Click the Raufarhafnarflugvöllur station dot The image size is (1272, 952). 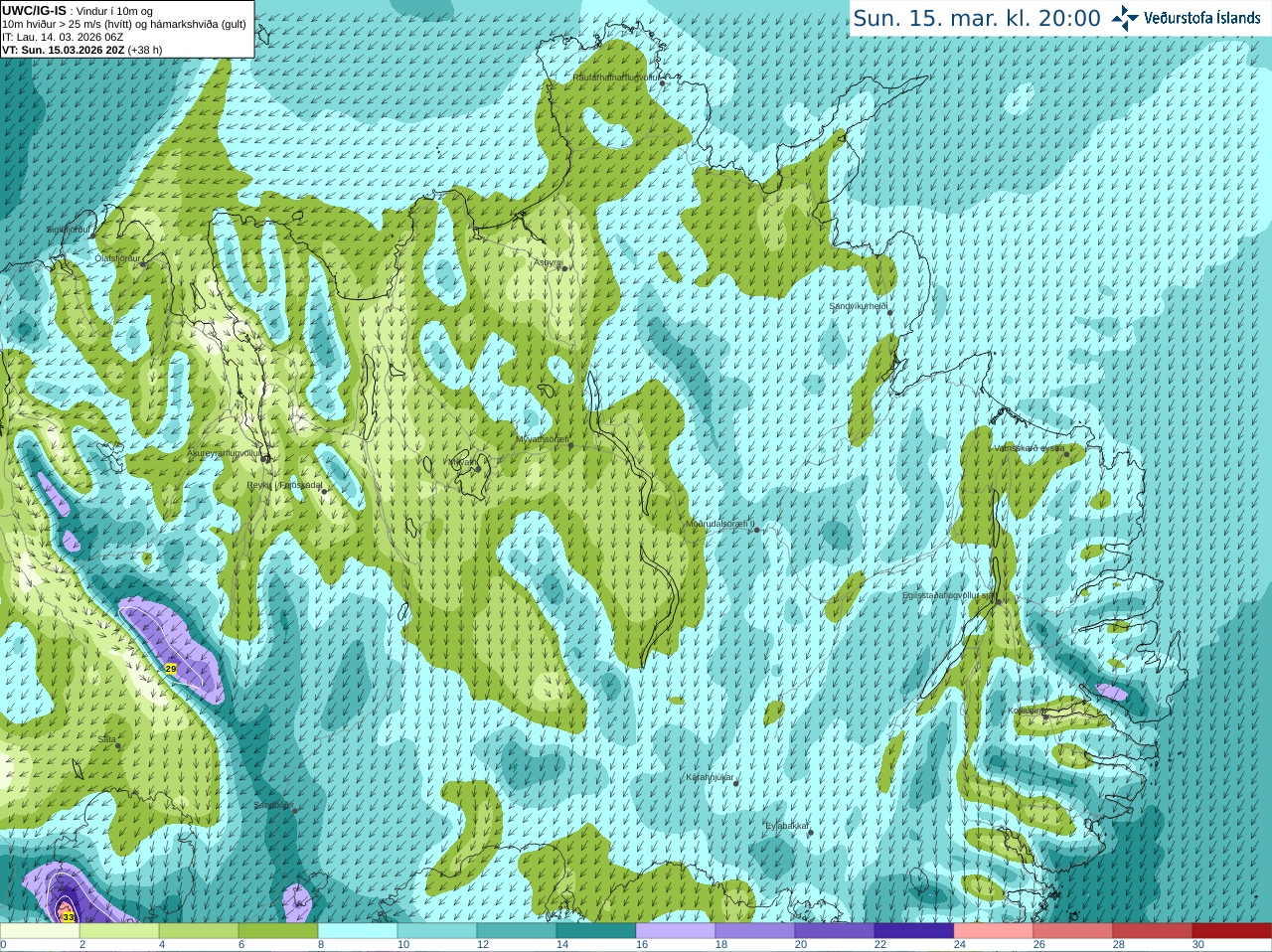coord(663,83)
